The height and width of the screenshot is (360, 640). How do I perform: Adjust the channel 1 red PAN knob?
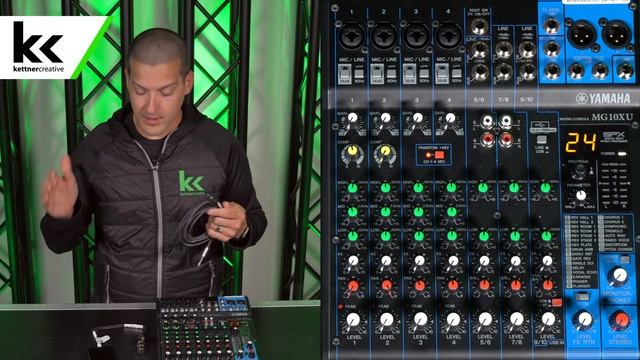353,286
